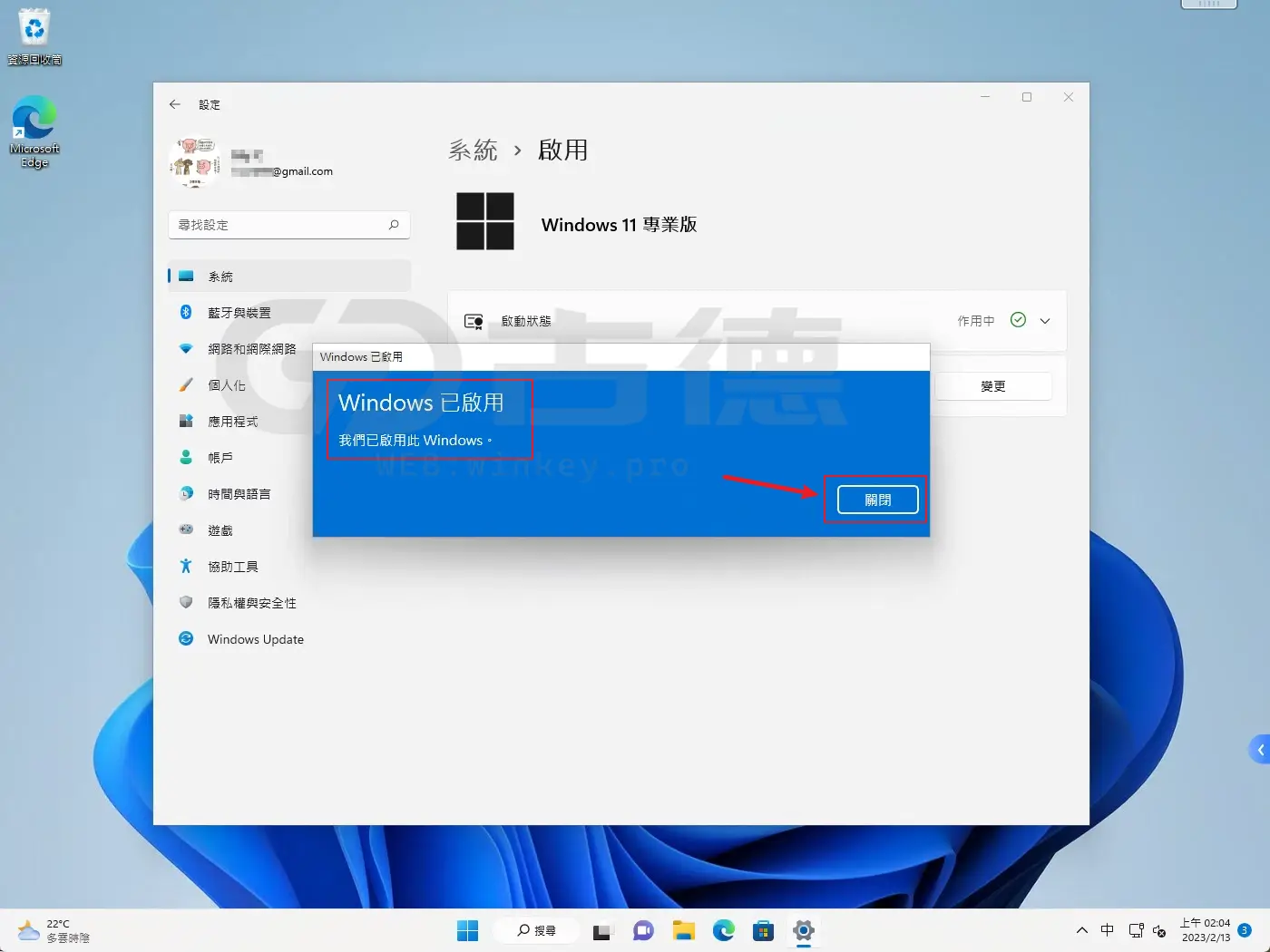Open the notification count badge
The width and height of the screenshot is (1270, 952).
click(1245, 930)
